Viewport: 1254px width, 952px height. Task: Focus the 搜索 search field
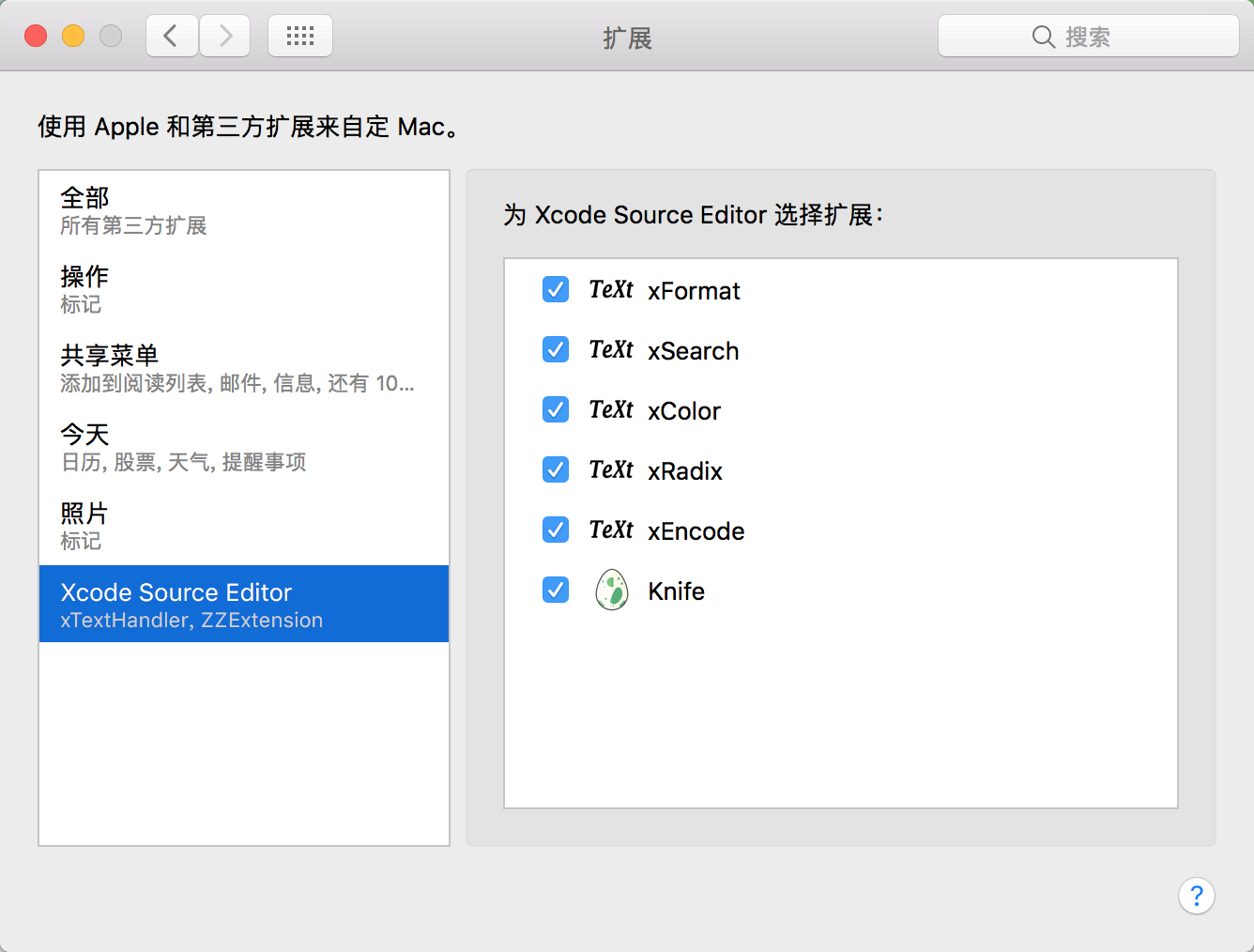click(x=1089, y=37)
